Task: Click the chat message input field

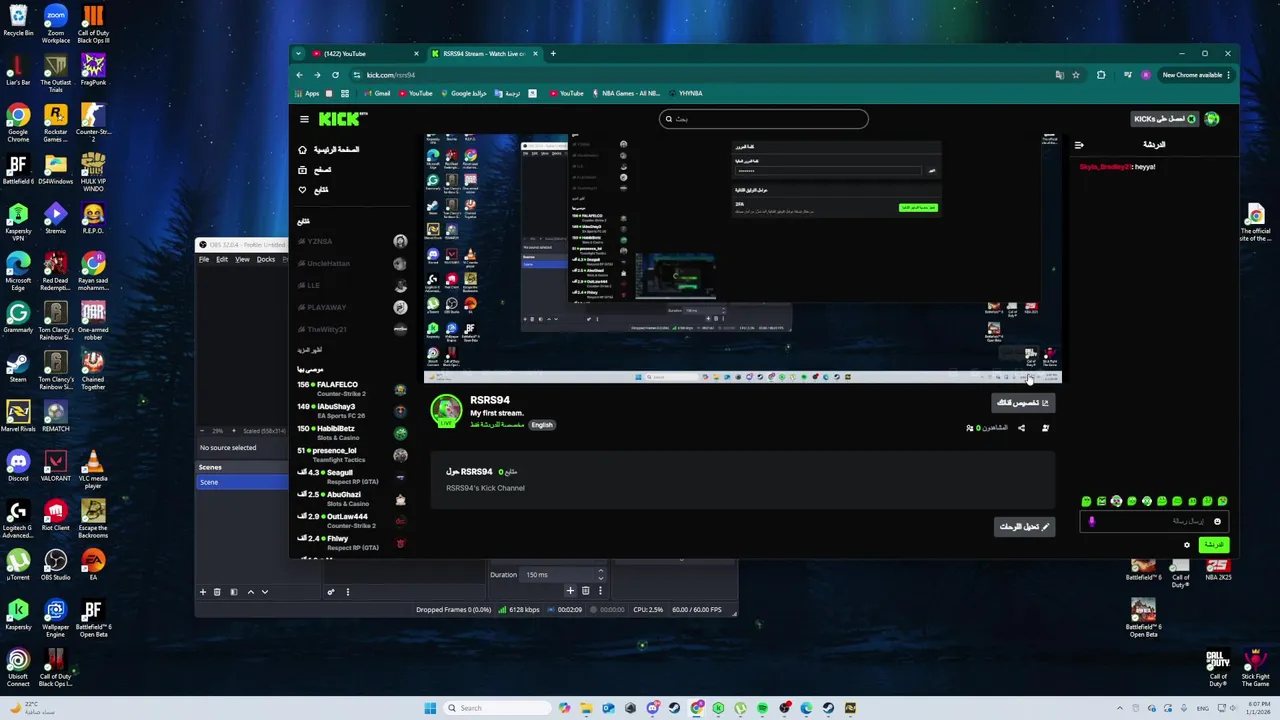Action: pyautogui.click(x=1154, y=521)
